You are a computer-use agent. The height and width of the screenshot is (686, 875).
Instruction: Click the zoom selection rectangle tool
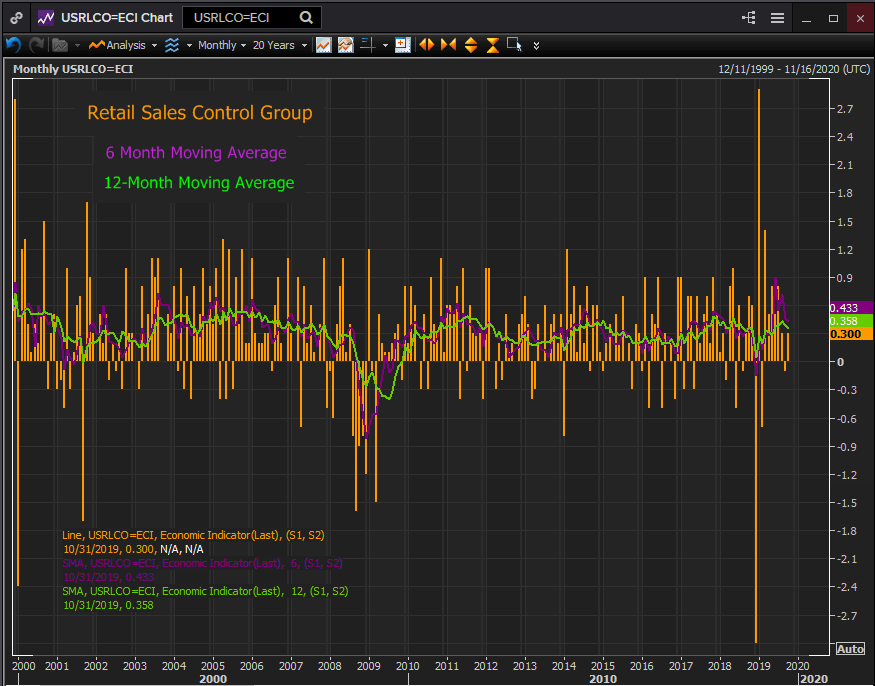[x=515, y=45]
